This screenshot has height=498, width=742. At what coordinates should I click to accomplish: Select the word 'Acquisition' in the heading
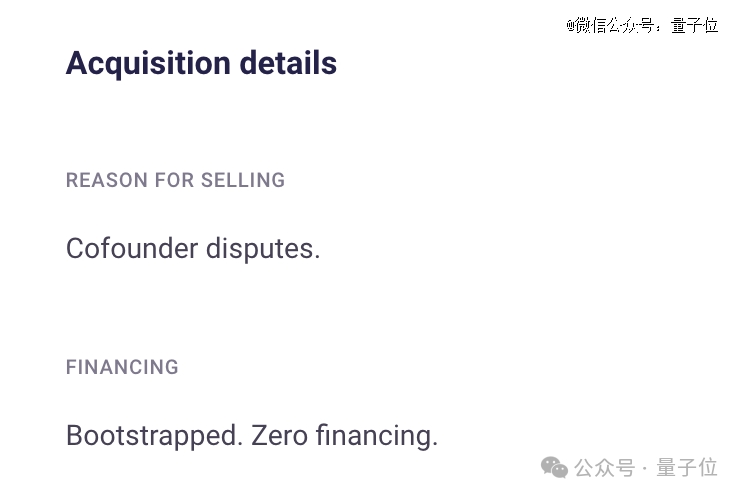click(x=148, y=64)
